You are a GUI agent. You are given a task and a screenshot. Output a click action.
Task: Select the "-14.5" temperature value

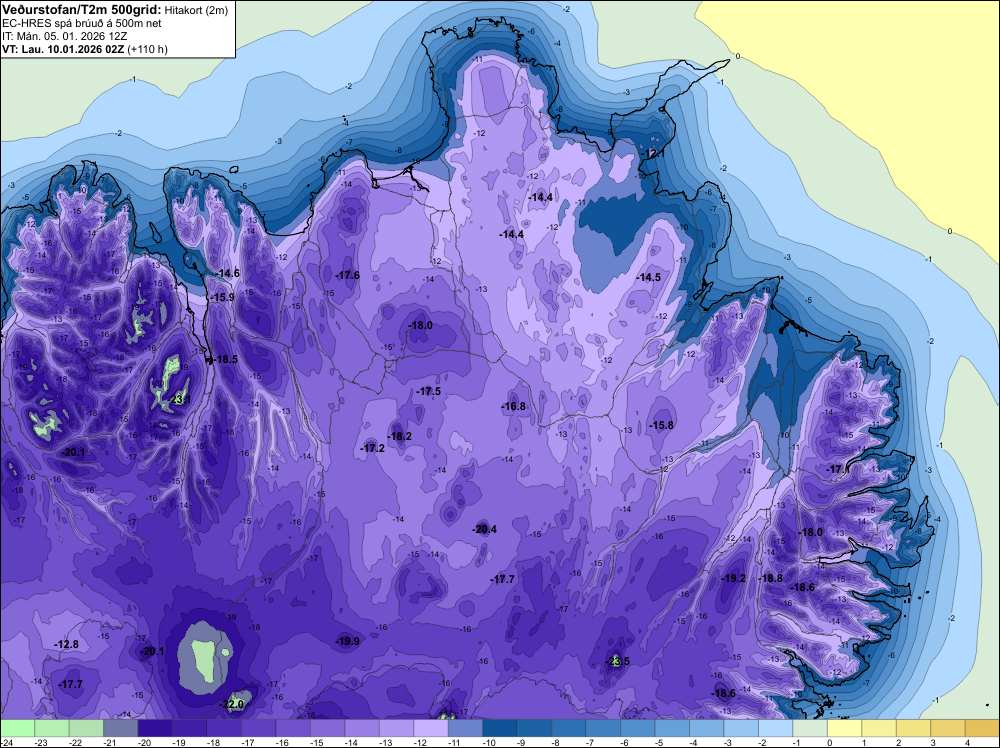click(649, 277)
